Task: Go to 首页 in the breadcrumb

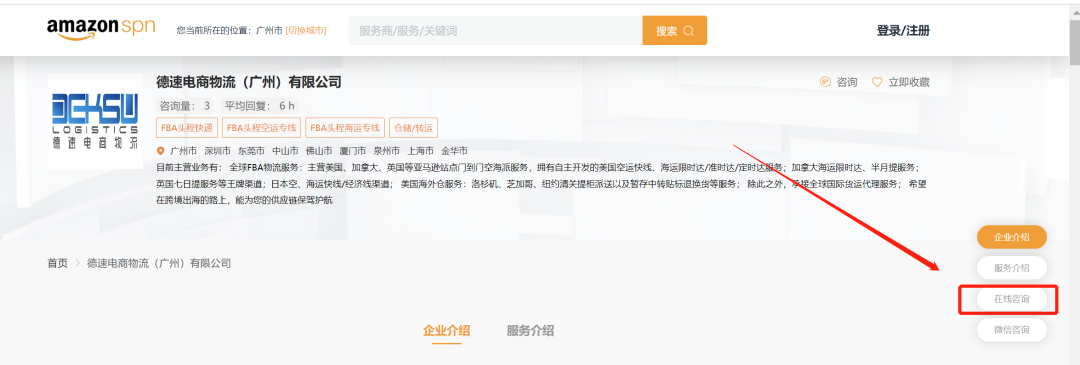Action: 57,263
